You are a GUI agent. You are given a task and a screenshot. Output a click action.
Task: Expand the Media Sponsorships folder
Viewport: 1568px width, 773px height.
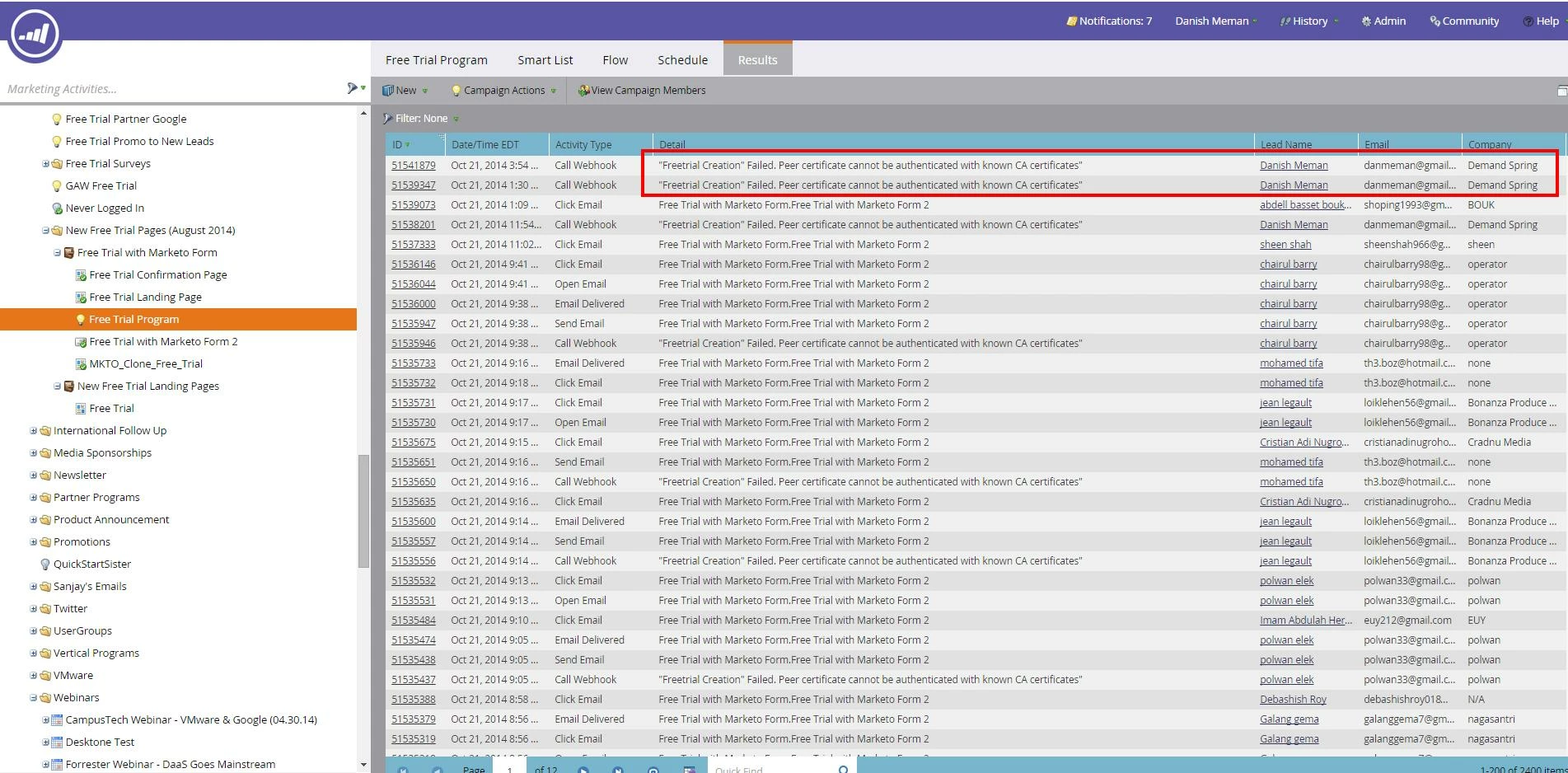pyautogui.click(x=34, y=453)
